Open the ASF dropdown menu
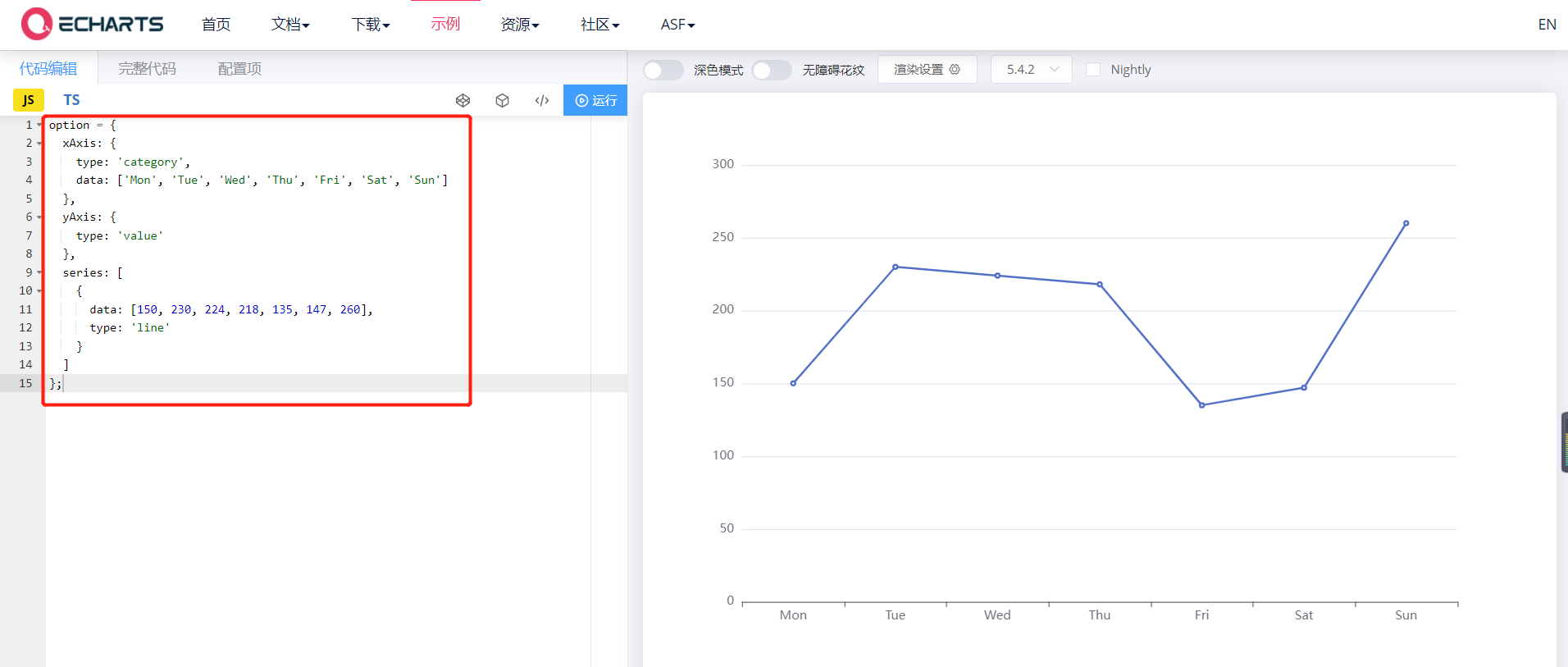Screen dimensions: 1568x667 tap(677, 25)
